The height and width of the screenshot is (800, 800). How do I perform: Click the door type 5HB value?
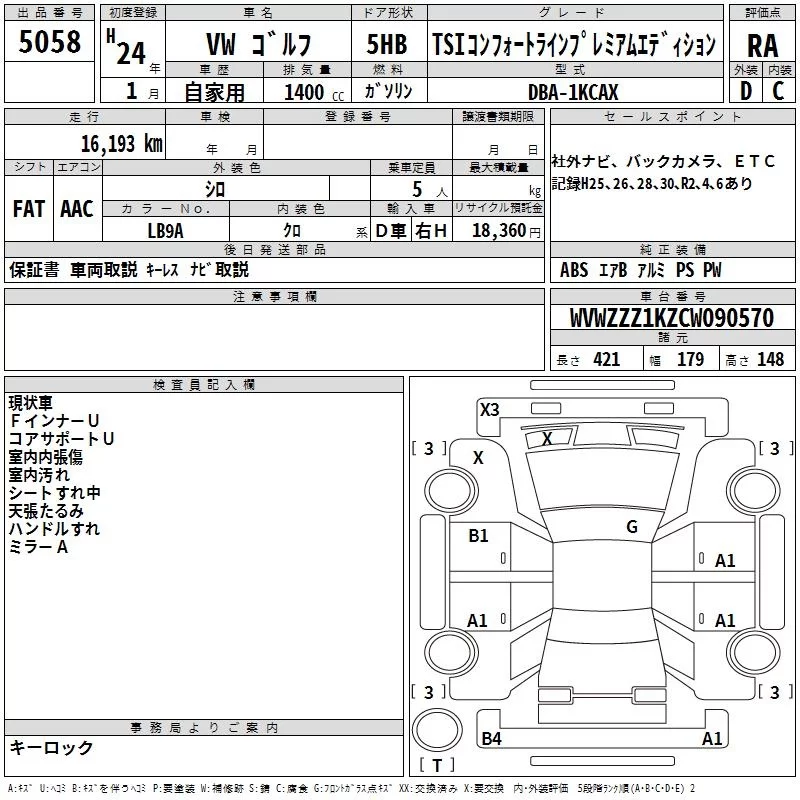coord(387,44)
